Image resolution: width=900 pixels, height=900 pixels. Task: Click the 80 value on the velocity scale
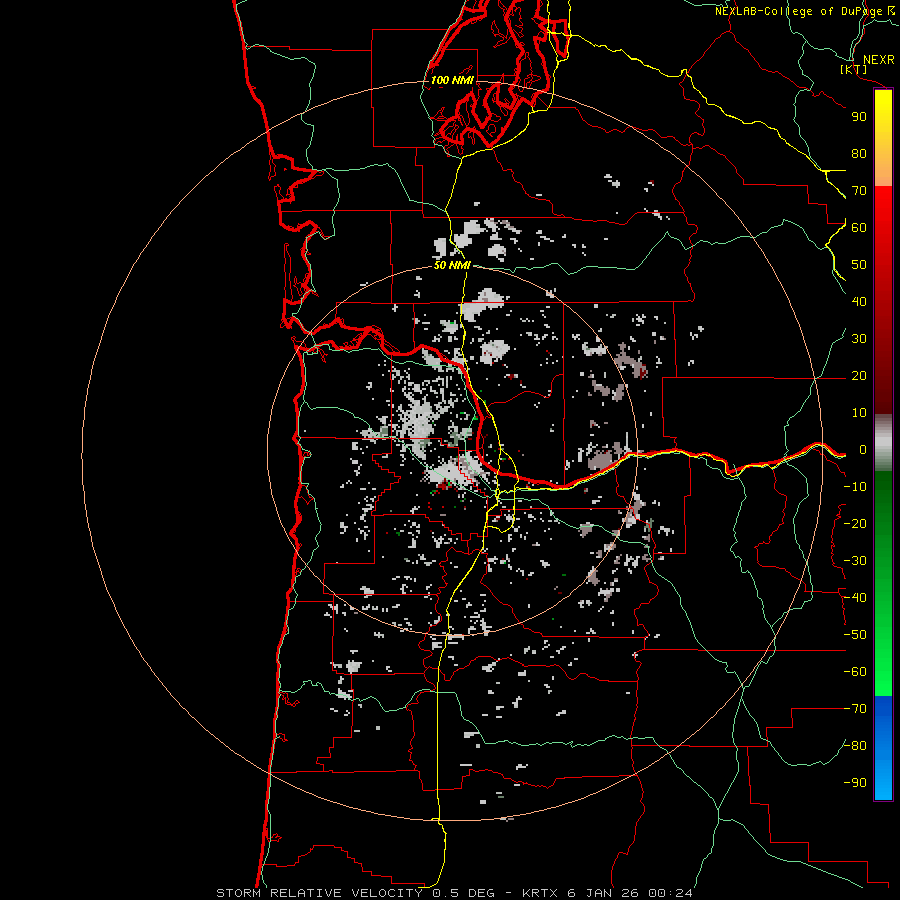point(859,153)
